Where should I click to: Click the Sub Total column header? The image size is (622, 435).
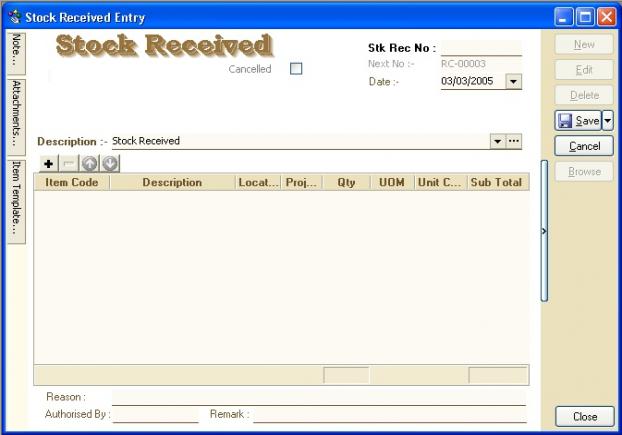[x=498, y=182]
